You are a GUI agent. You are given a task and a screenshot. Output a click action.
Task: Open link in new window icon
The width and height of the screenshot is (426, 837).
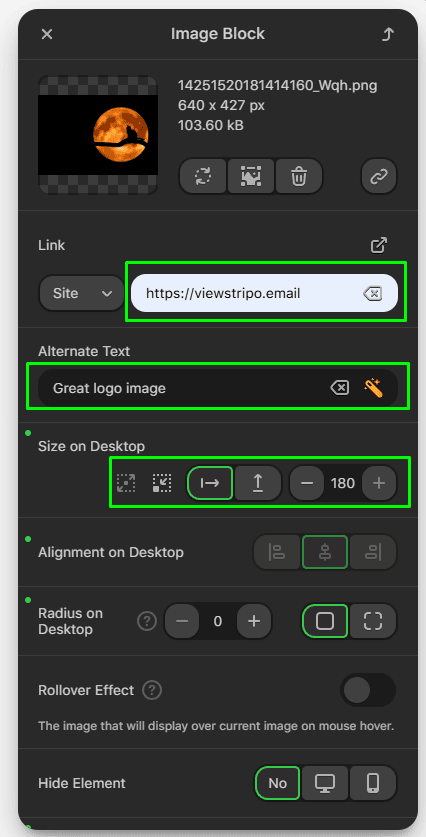coord(378,246)
